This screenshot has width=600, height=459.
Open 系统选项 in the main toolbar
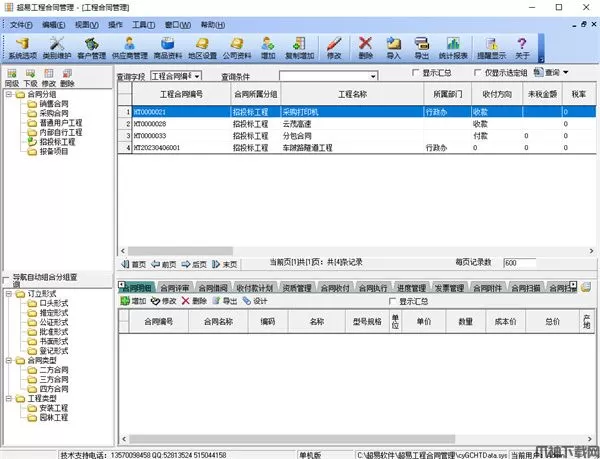(22, 48)
